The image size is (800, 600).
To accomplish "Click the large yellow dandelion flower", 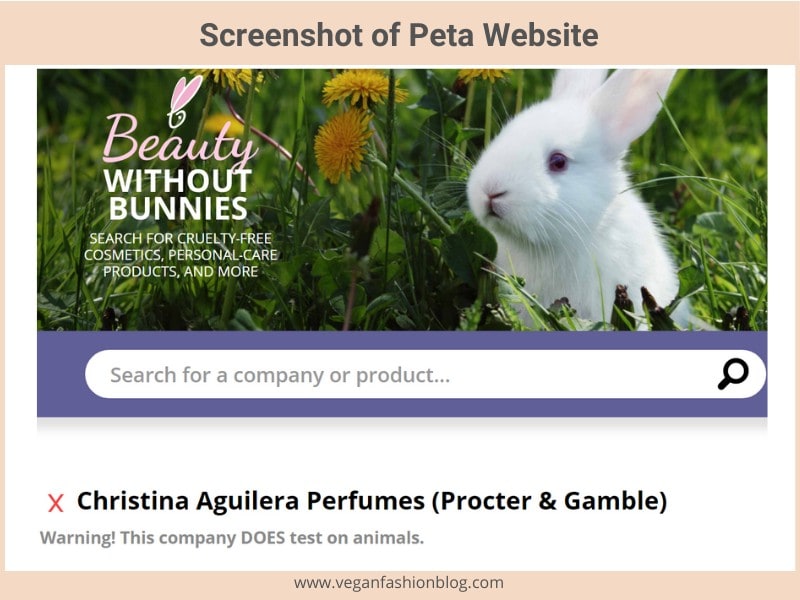I will point(342,146).
